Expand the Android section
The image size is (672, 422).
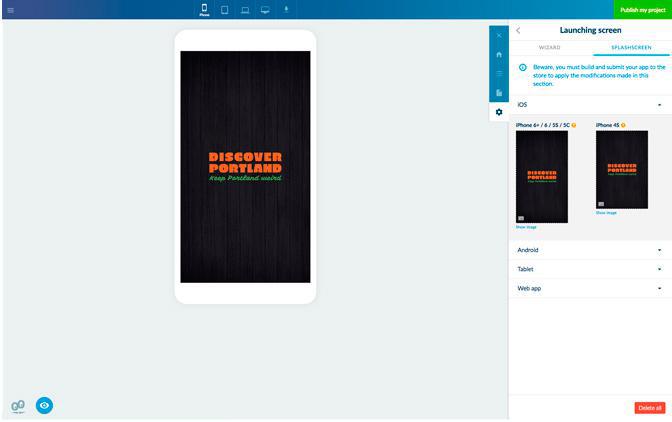click(590, 250)
